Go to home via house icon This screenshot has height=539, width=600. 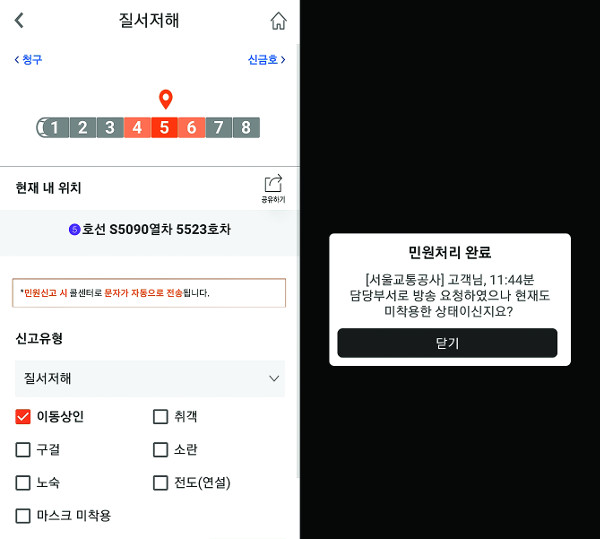coord(279,21)
